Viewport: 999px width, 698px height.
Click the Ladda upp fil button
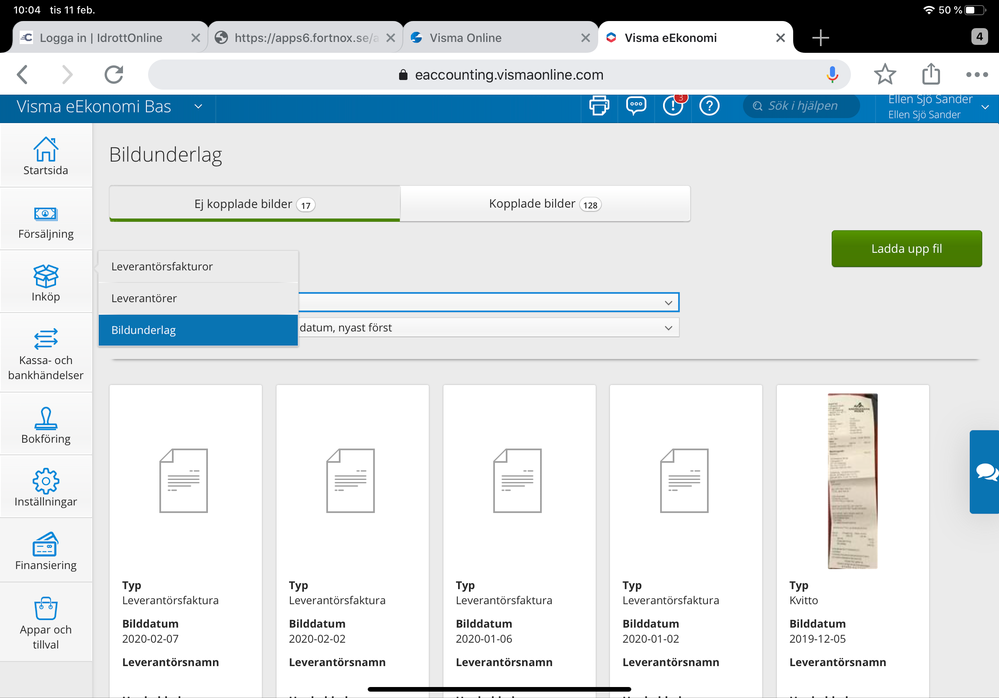906,249
